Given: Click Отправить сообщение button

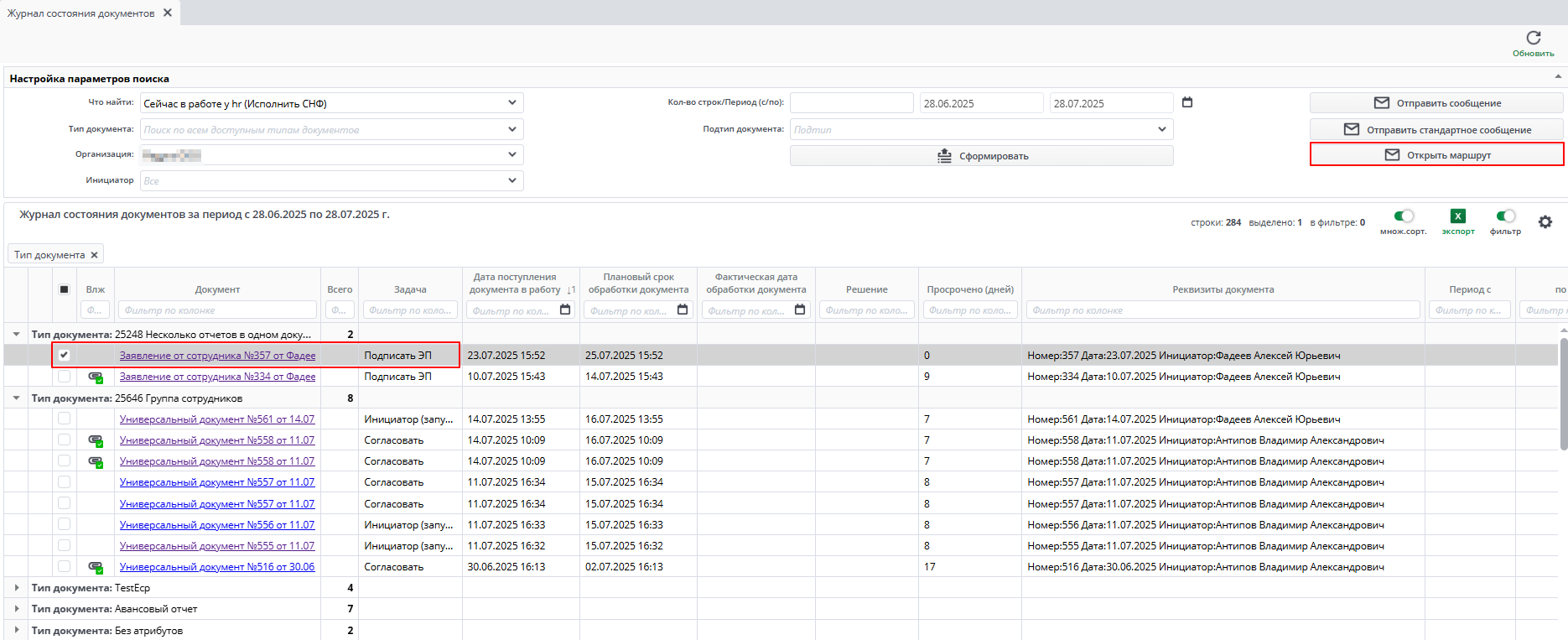Looking at the screenshot, I should click(x=1436, y=103).
